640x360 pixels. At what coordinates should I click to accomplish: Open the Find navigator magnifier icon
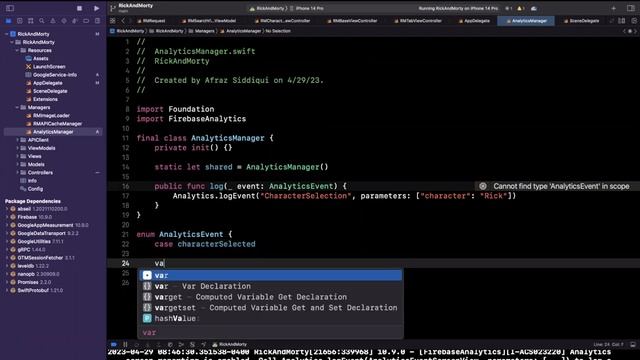coord(42,21)
